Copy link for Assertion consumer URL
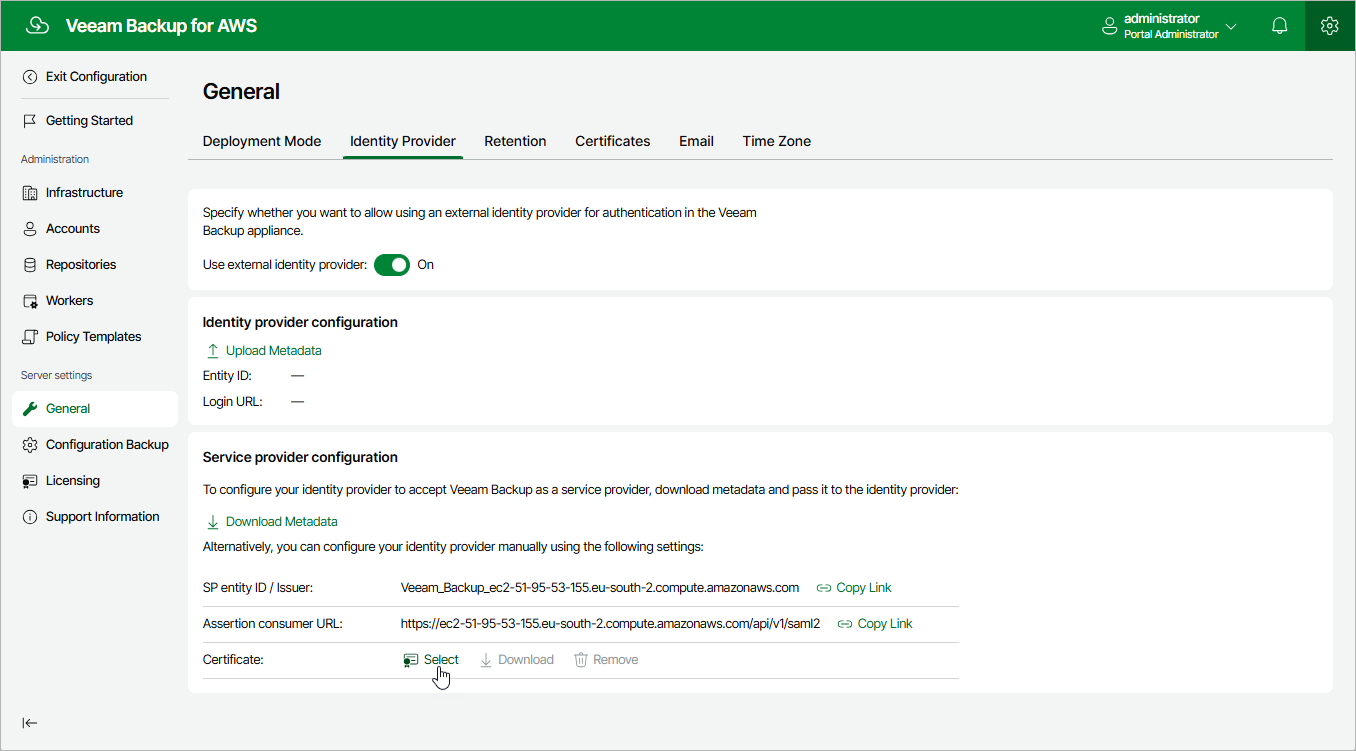Viewport: 1356px width, 751px height. (x=885, y=624)
